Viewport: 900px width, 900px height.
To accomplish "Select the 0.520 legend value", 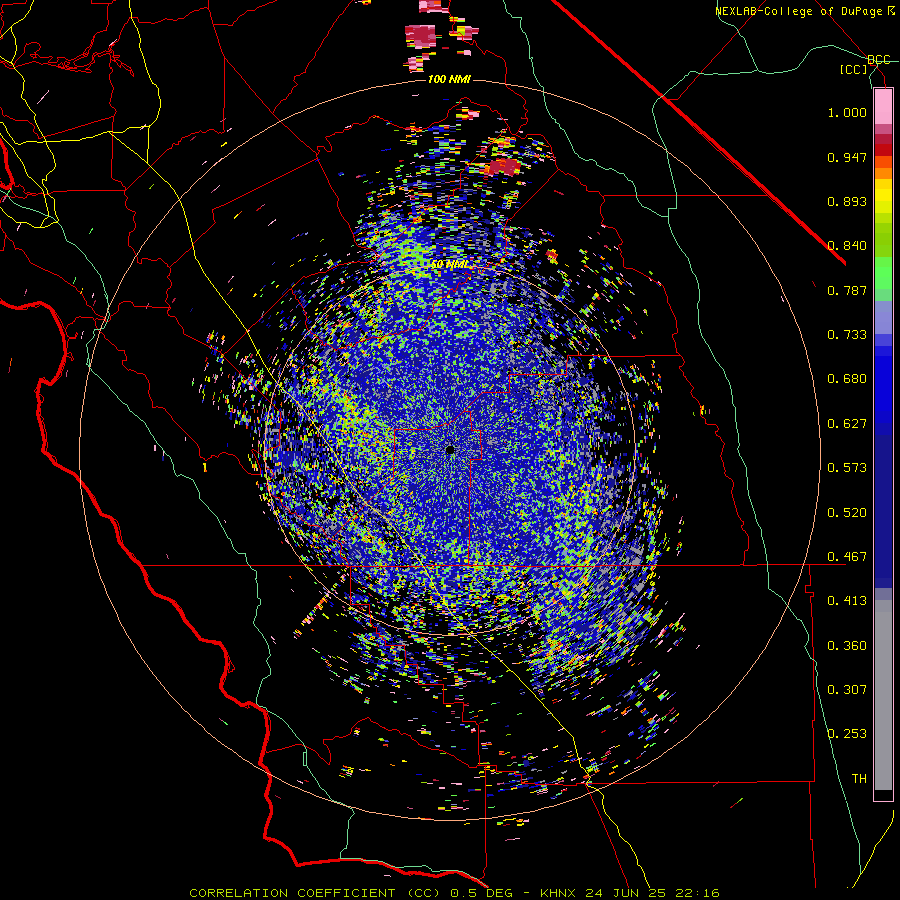I will point(847,513).
